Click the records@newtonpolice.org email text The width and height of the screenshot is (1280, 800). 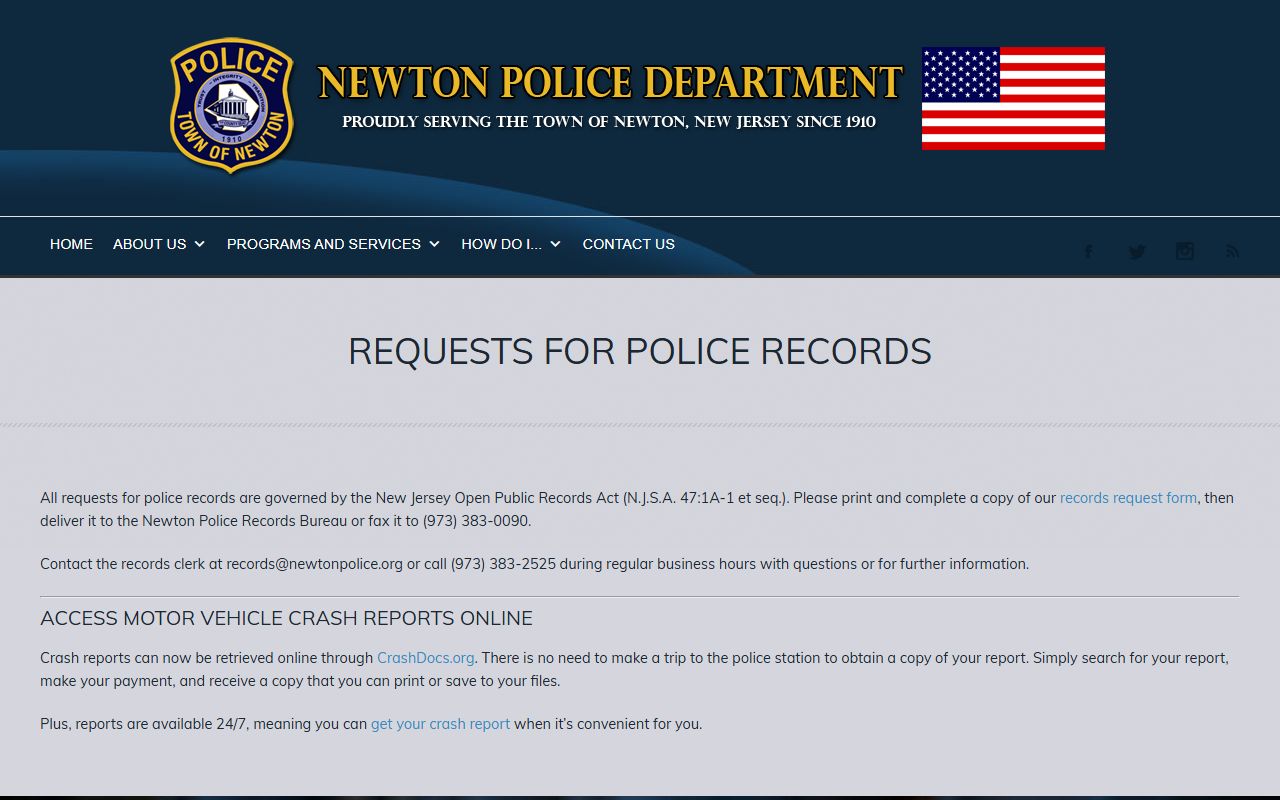(x=314, y=564)
